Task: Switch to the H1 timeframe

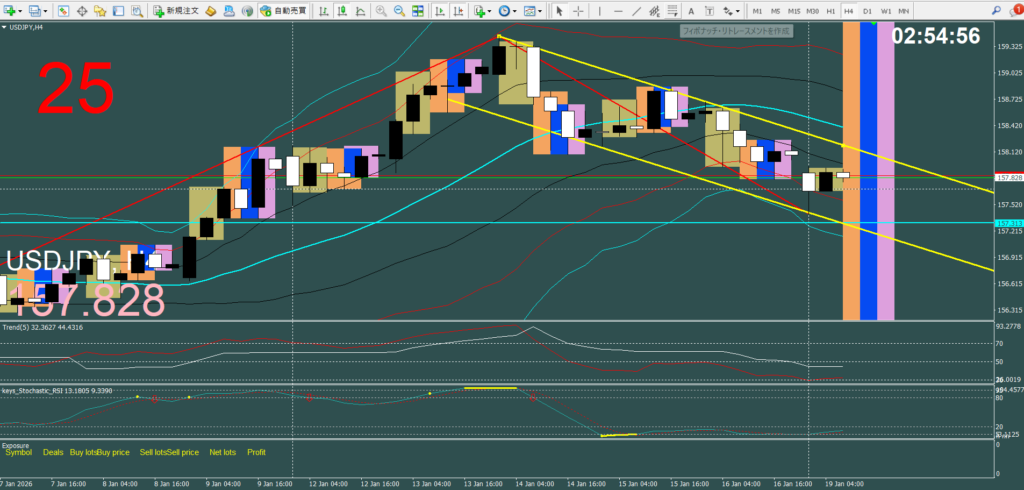Action: click(x=831, y=10)
